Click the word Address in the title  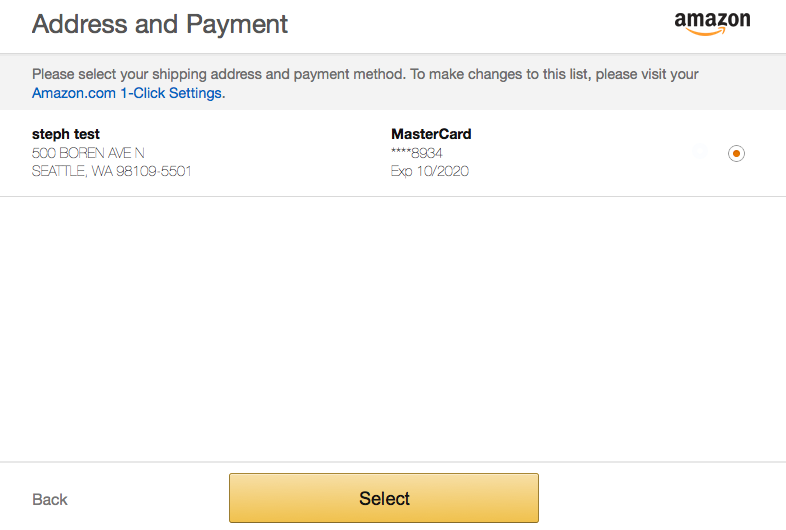point(80,24)
